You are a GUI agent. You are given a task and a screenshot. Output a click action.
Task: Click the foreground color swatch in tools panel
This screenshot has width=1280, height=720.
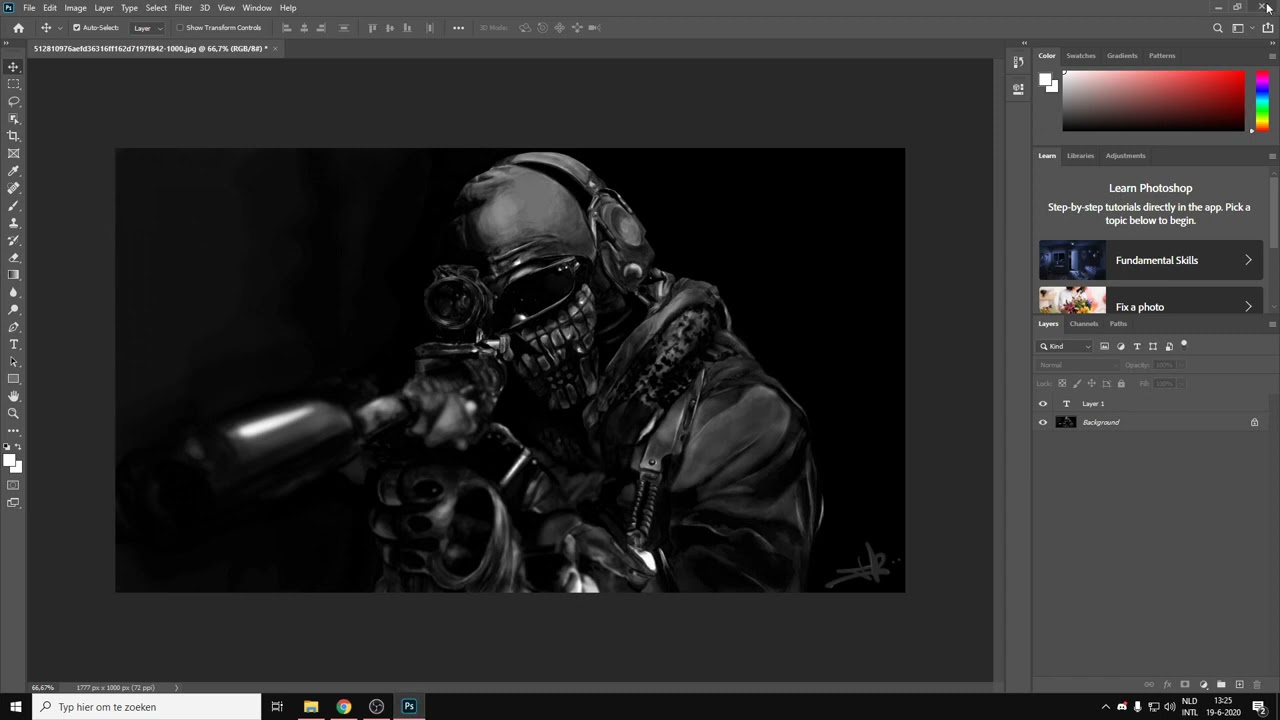(9, 460)
